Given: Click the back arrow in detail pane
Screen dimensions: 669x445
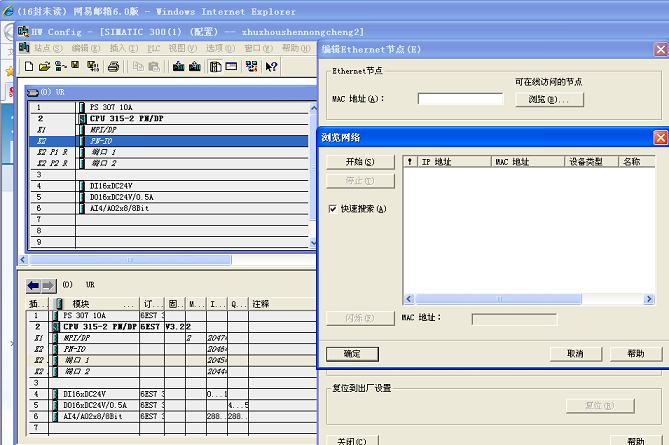Looking at the screenshot, I should click(33, 285).
